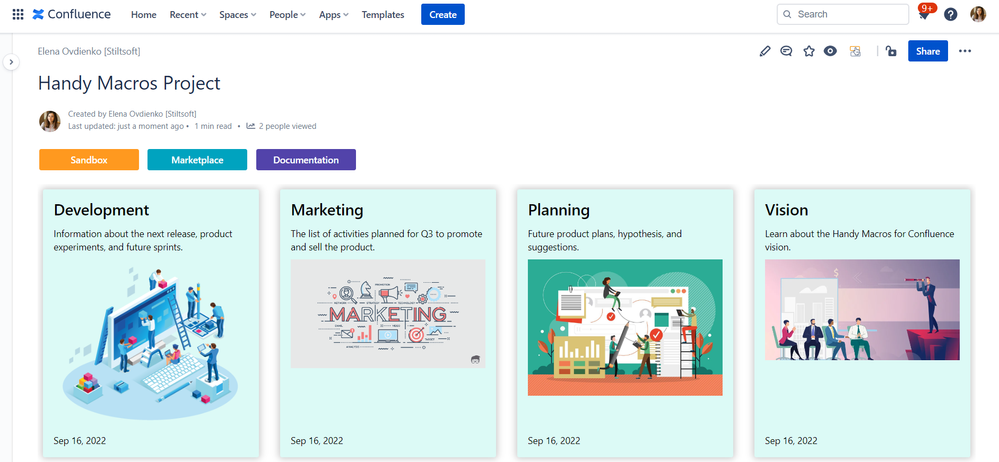Image resolution: width=999 pixels, height=462 pixels.
Task: Open the Development card title
Action: coord(101,210)
